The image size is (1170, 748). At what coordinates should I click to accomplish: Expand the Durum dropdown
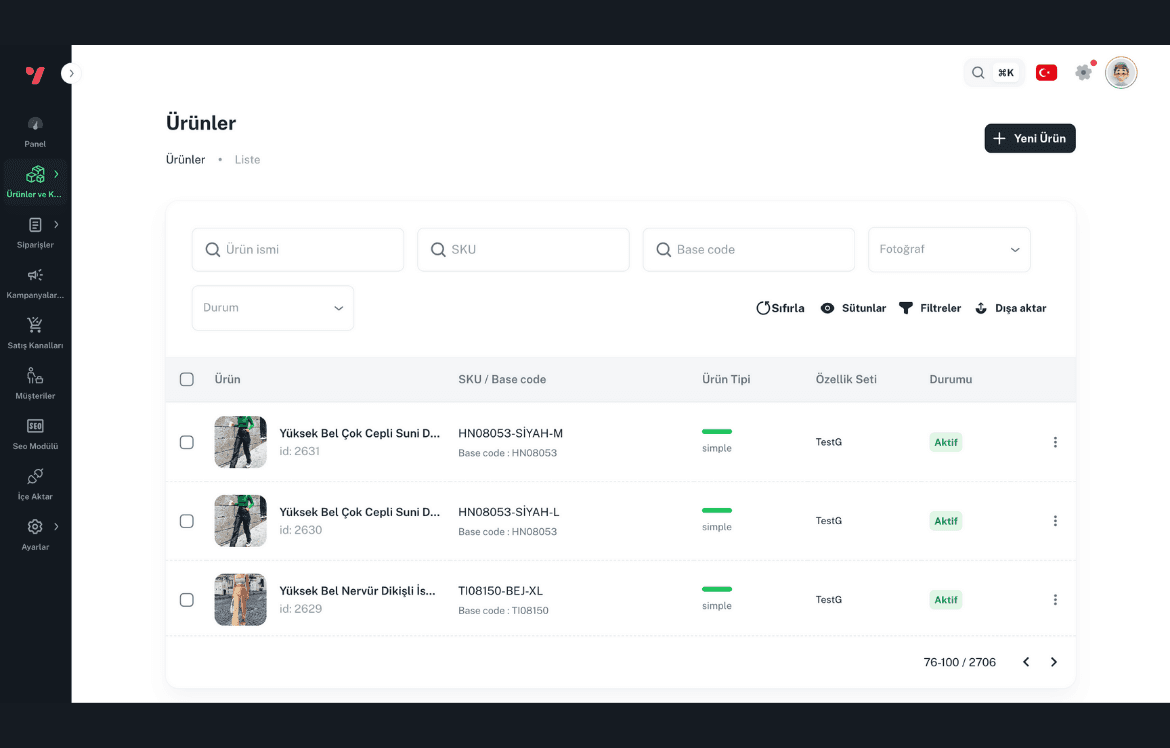[x=272, y=308]
